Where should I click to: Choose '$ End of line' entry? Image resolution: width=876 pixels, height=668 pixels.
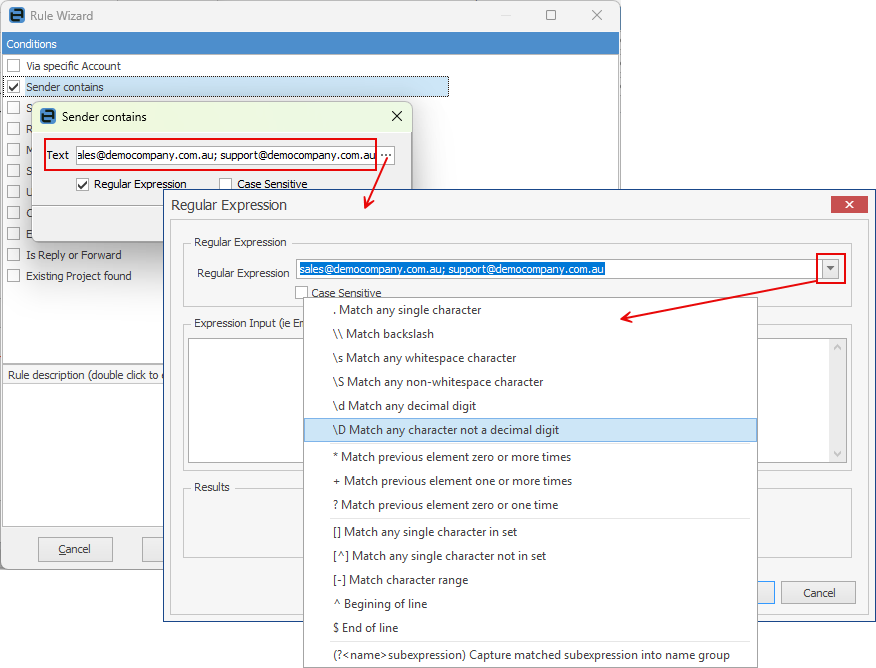click(530, 628)
